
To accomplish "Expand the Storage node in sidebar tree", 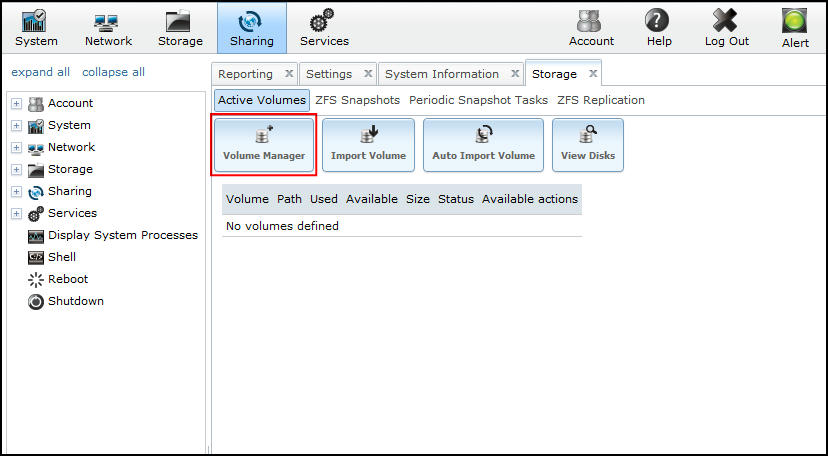I will point(16,169).
